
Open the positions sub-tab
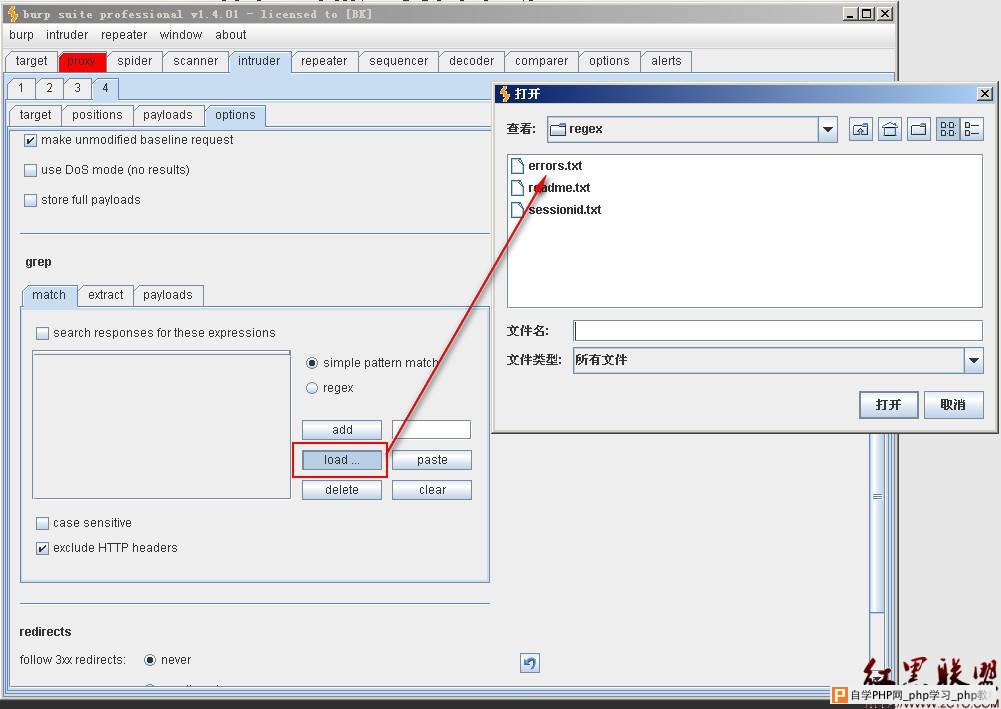[x=97, y=115]
